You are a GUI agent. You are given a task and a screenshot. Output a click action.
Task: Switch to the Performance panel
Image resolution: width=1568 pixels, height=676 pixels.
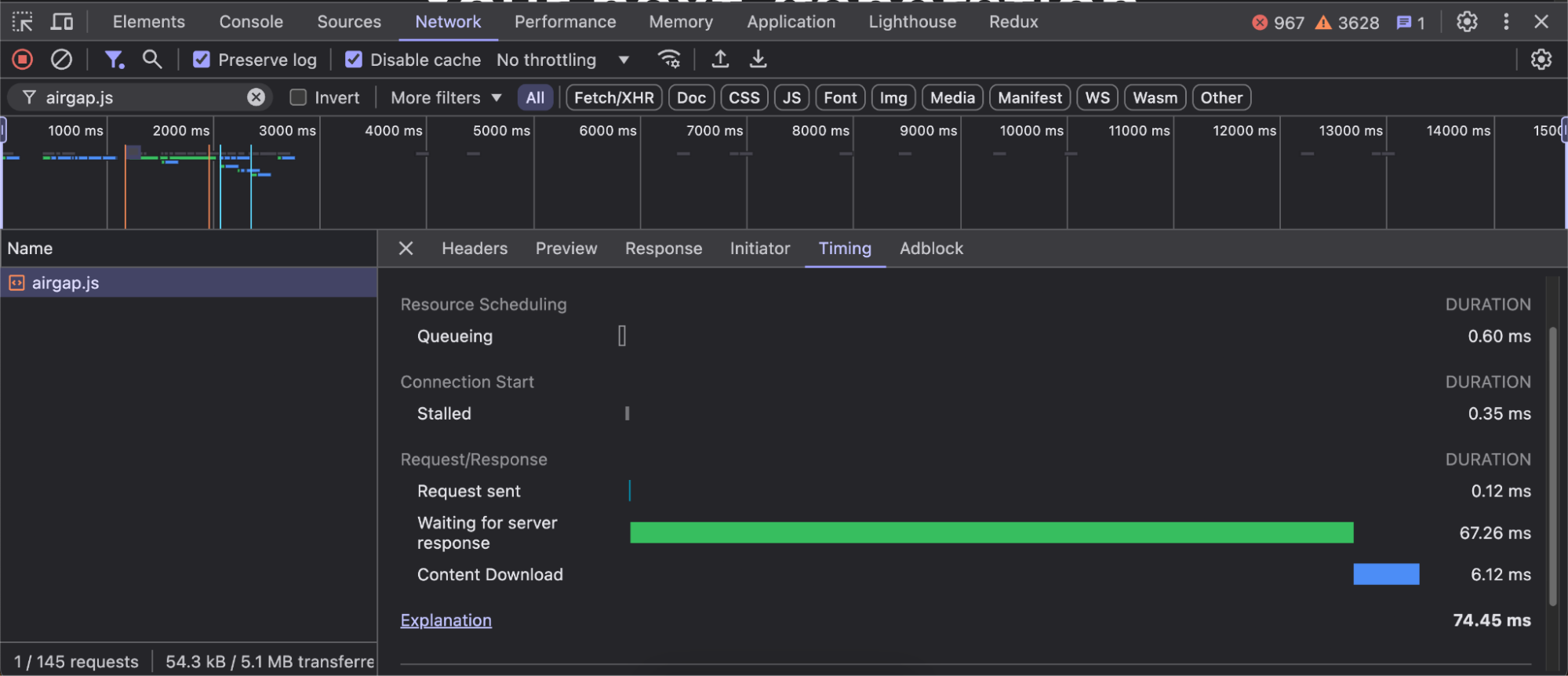click(x=565, y=21)
